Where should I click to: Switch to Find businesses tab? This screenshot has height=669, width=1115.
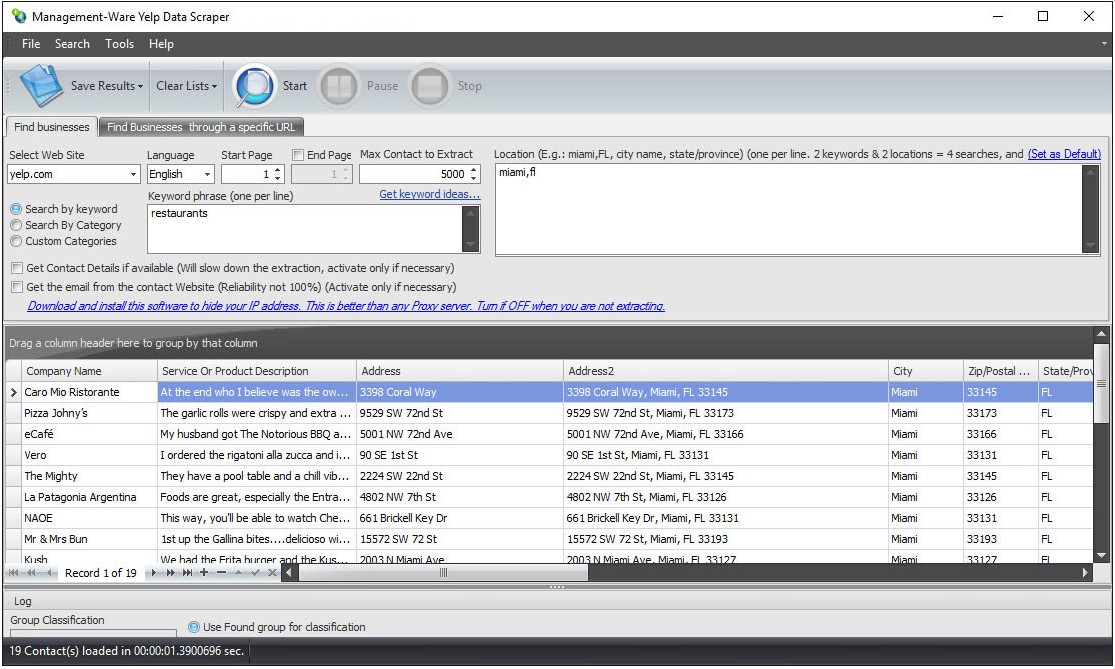click(52, 127)
